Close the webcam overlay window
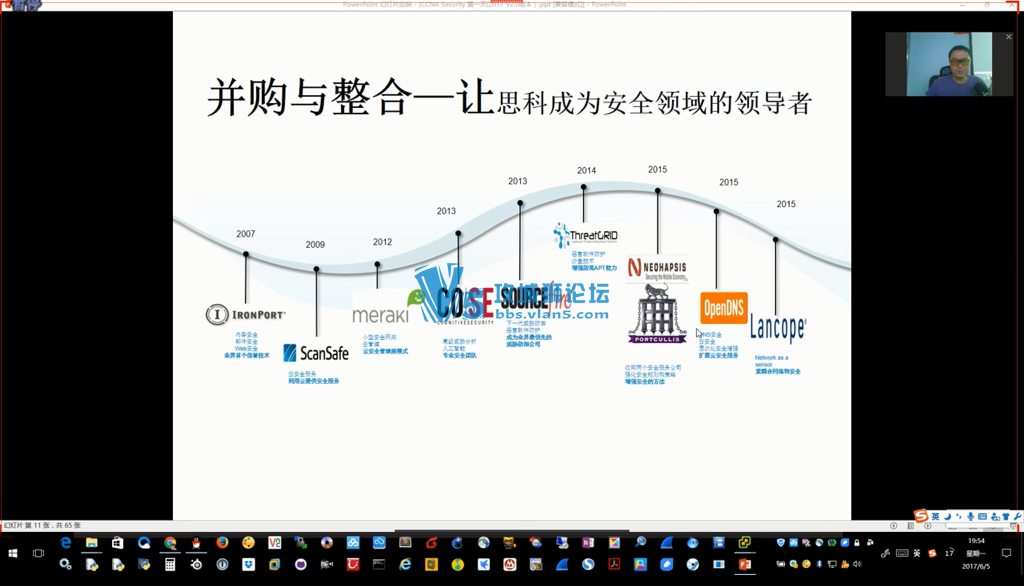 tap(1009, 37)
